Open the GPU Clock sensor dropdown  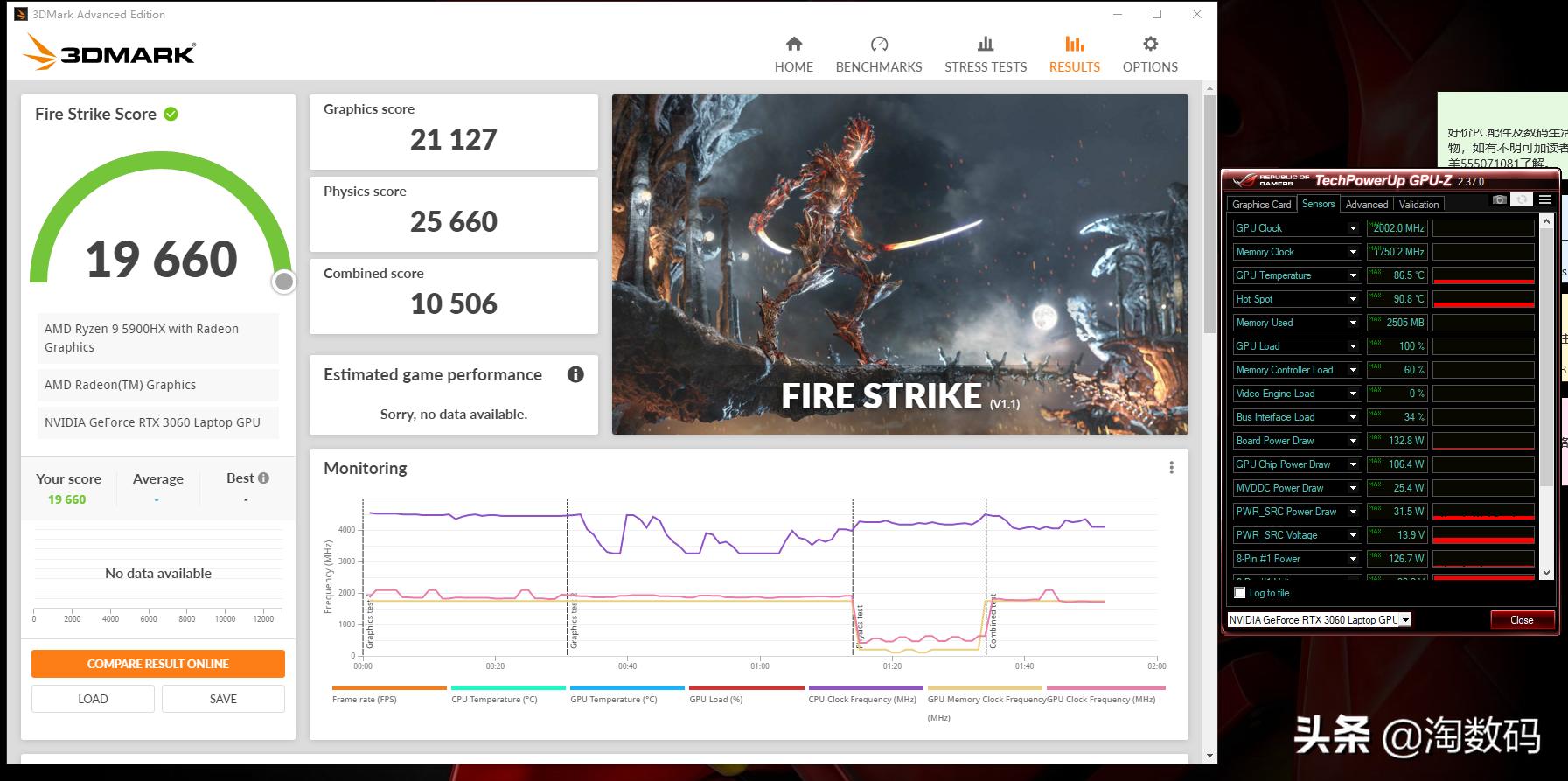coord(1353,228)
